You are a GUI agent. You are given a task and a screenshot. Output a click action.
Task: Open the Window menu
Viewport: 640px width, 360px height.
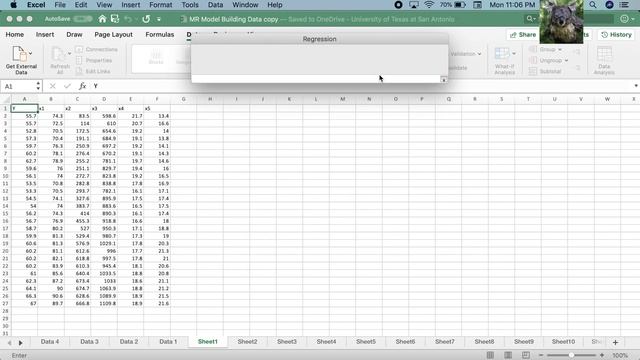pyautogui.click(x=245, y=5)
